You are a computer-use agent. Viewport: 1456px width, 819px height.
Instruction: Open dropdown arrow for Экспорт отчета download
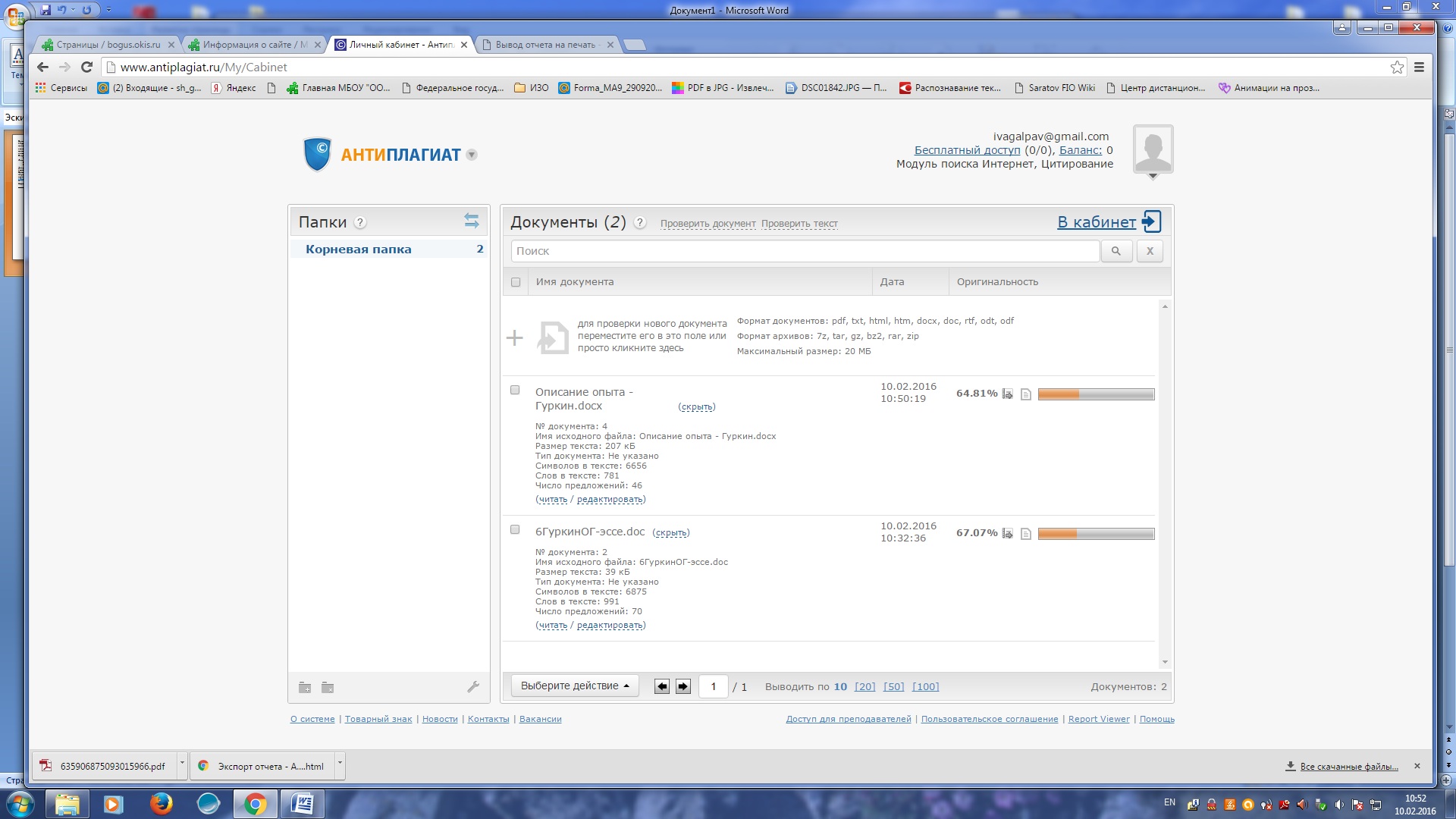(x=340, y=764)
